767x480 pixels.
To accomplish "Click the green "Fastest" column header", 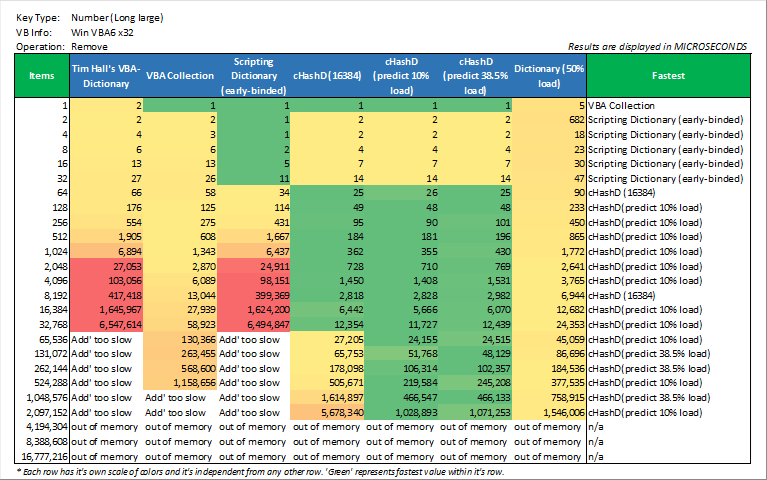I will [x=667, y=75].
